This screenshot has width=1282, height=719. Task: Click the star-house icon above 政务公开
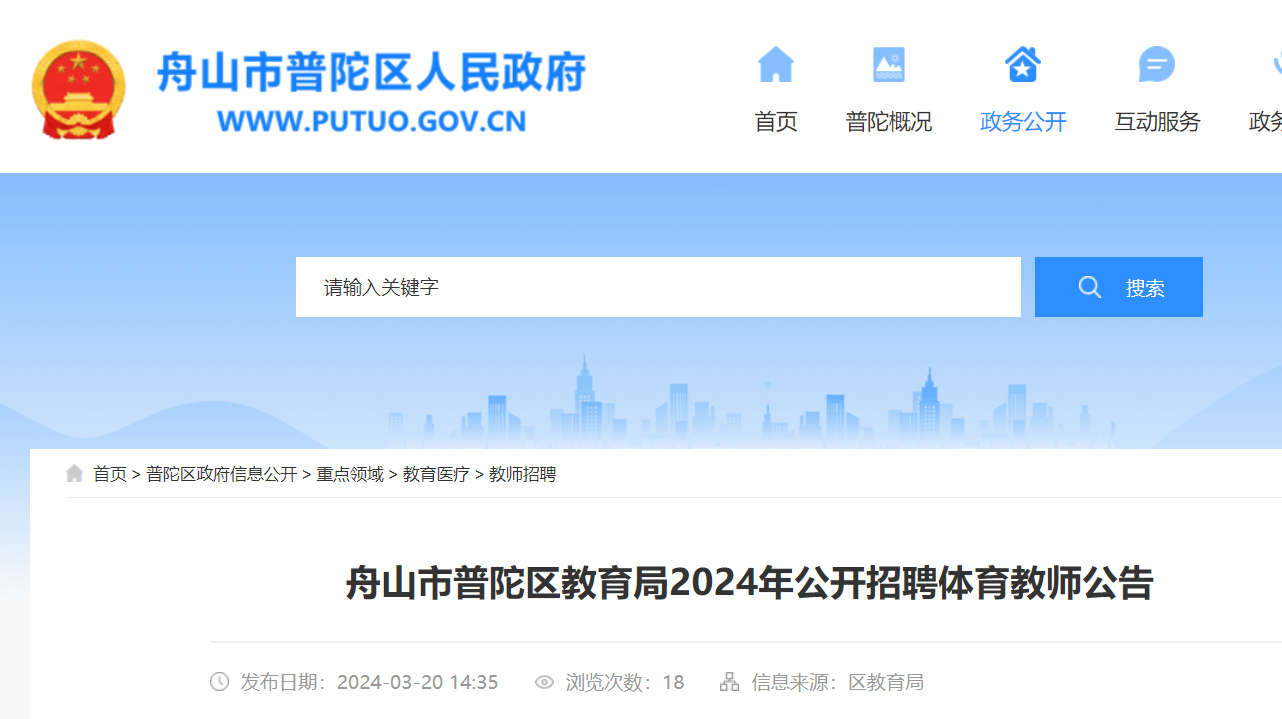click(x=1023, y=65)
